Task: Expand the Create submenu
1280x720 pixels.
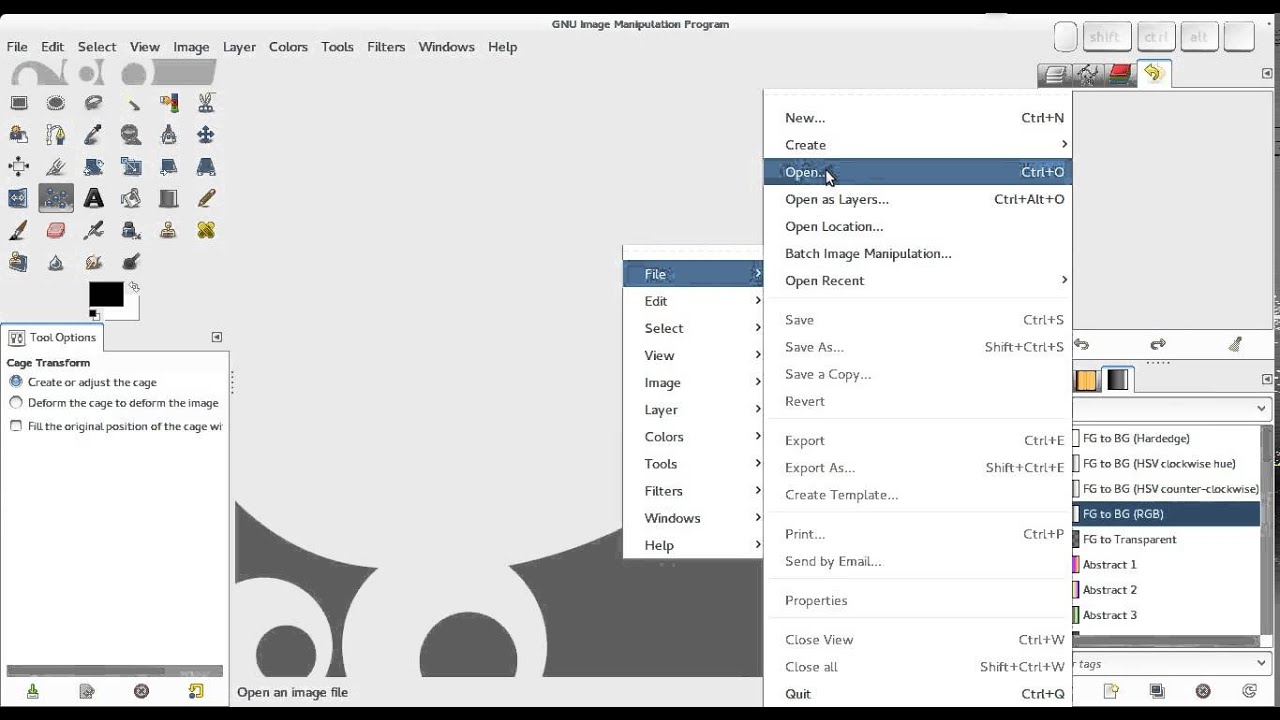Action: 917,145
